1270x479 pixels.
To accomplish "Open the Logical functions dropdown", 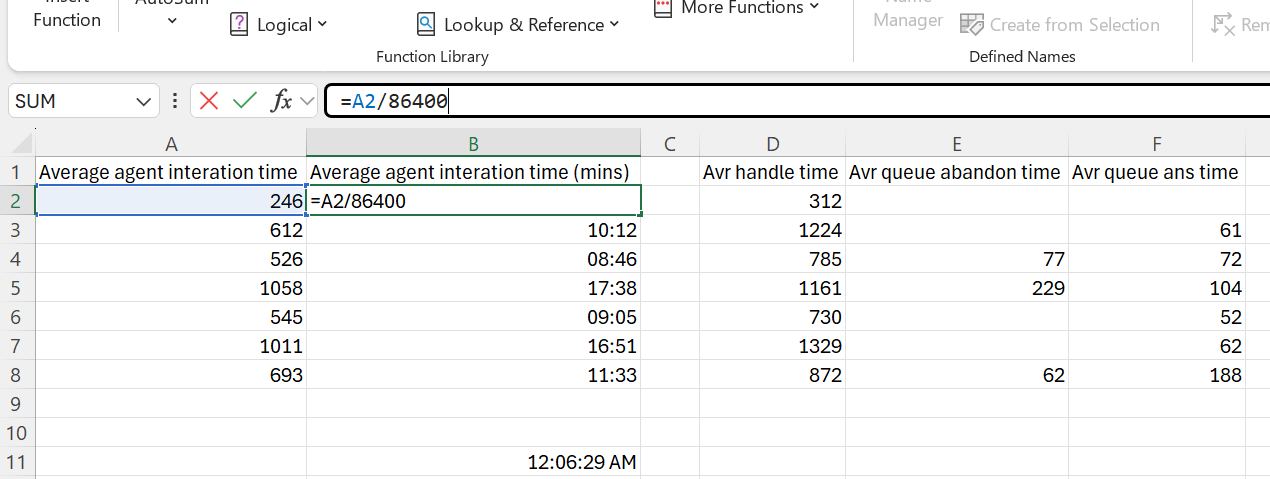I will 279,25.
